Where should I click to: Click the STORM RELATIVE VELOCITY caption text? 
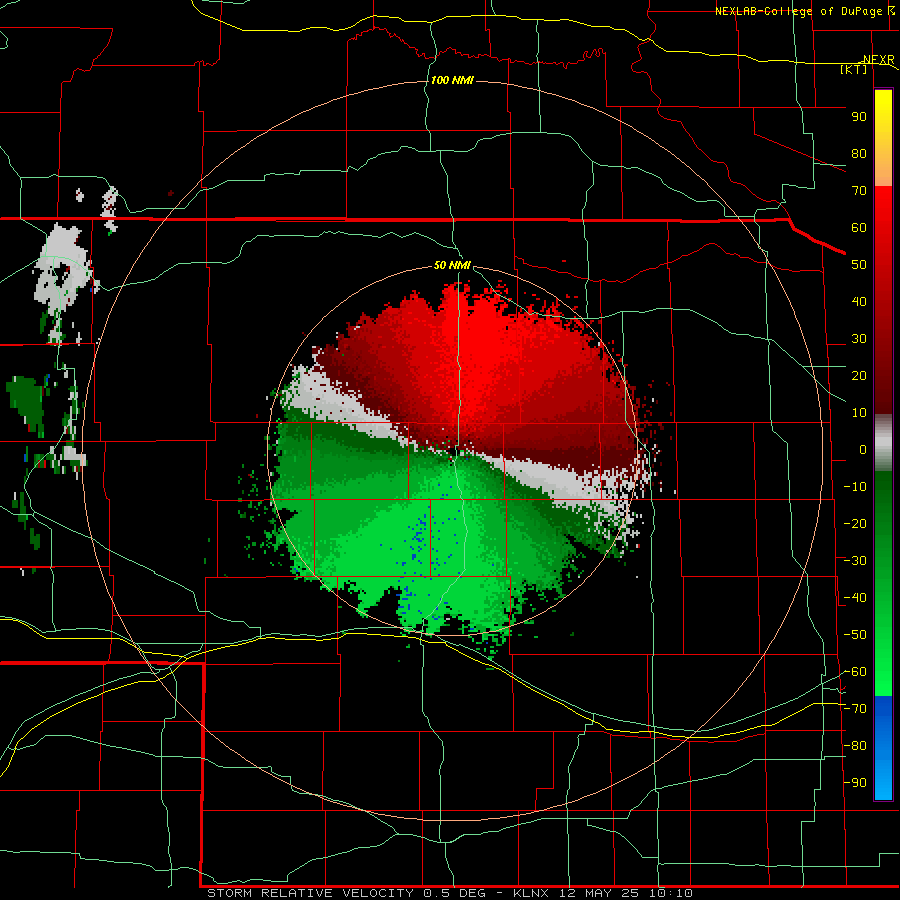click(x=310, y=893)
